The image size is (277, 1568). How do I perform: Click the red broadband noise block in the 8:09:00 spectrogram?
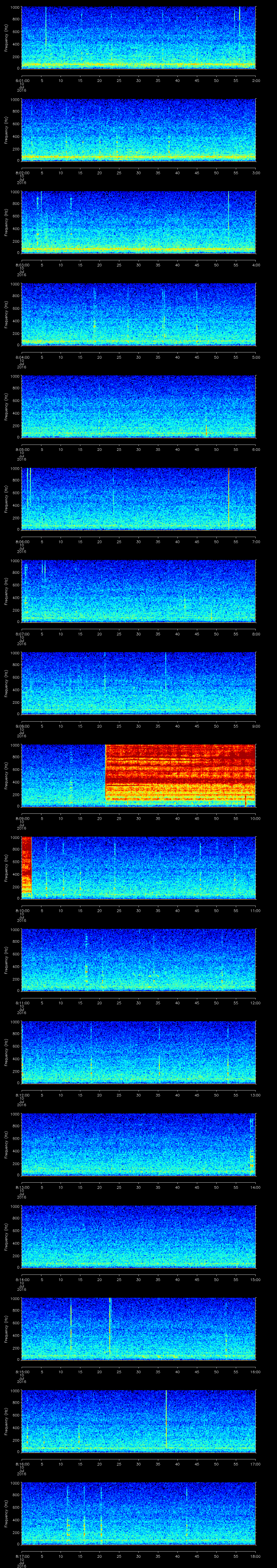(180, 775)
